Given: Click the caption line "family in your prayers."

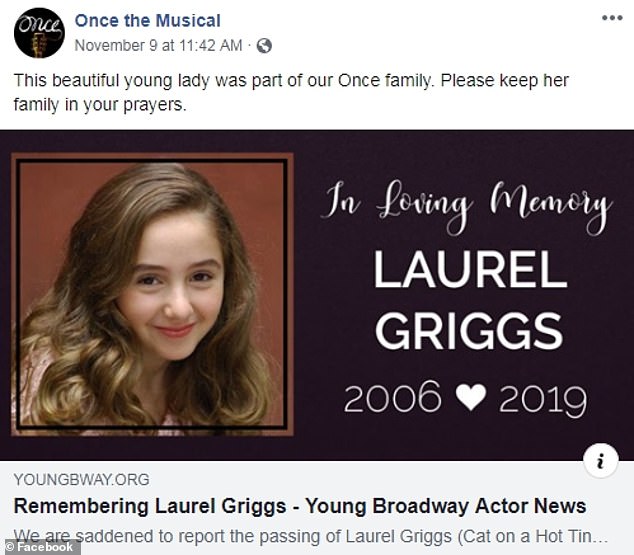Looking at the screenshot, I should tap(100, 106).
